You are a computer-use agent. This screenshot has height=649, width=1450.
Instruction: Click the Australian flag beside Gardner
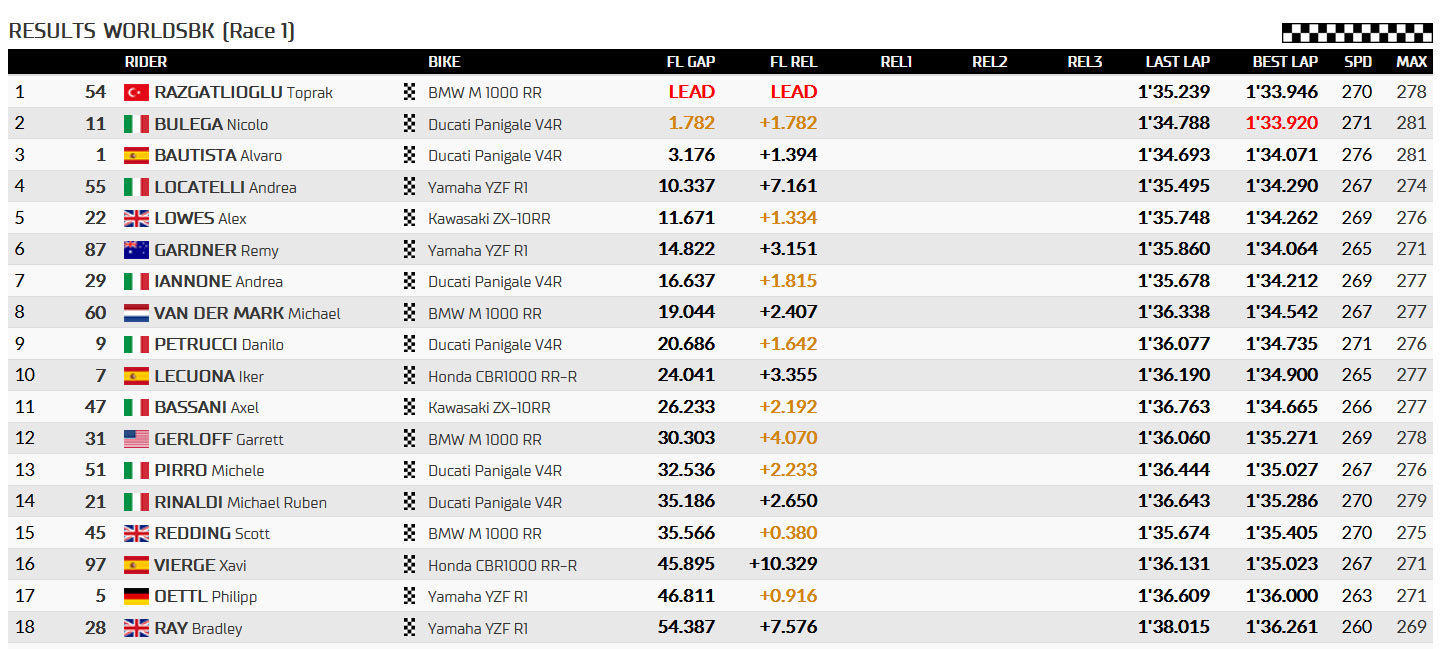coord(136,250)
